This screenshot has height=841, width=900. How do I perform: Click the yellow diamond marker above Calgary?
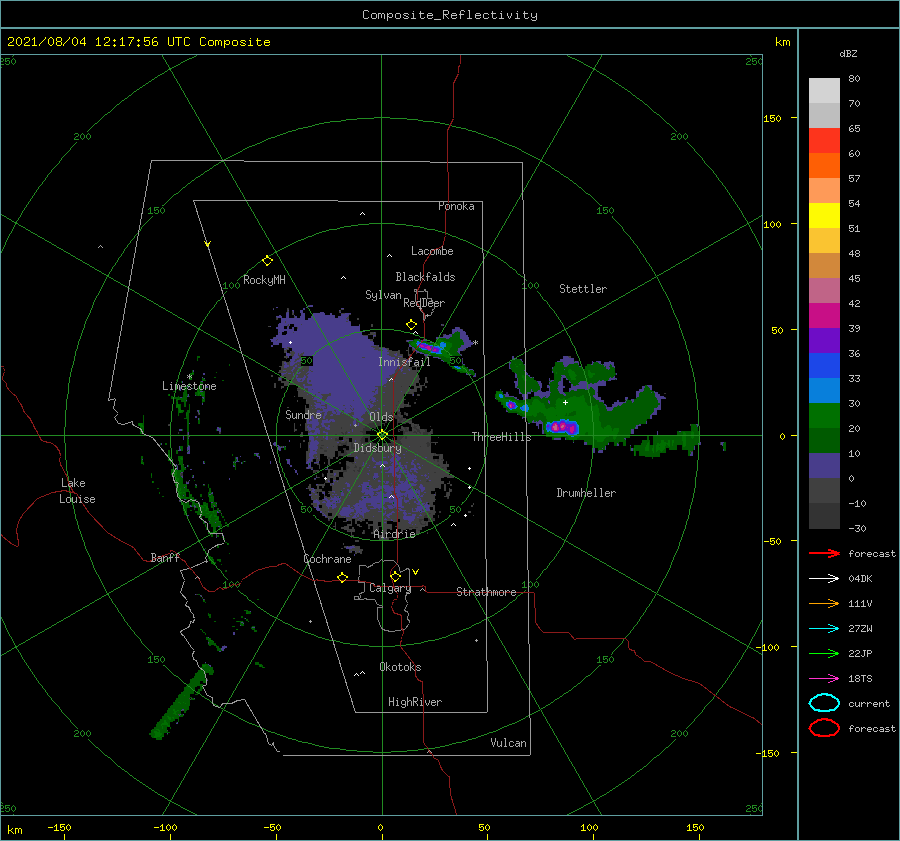pos(395,576)
